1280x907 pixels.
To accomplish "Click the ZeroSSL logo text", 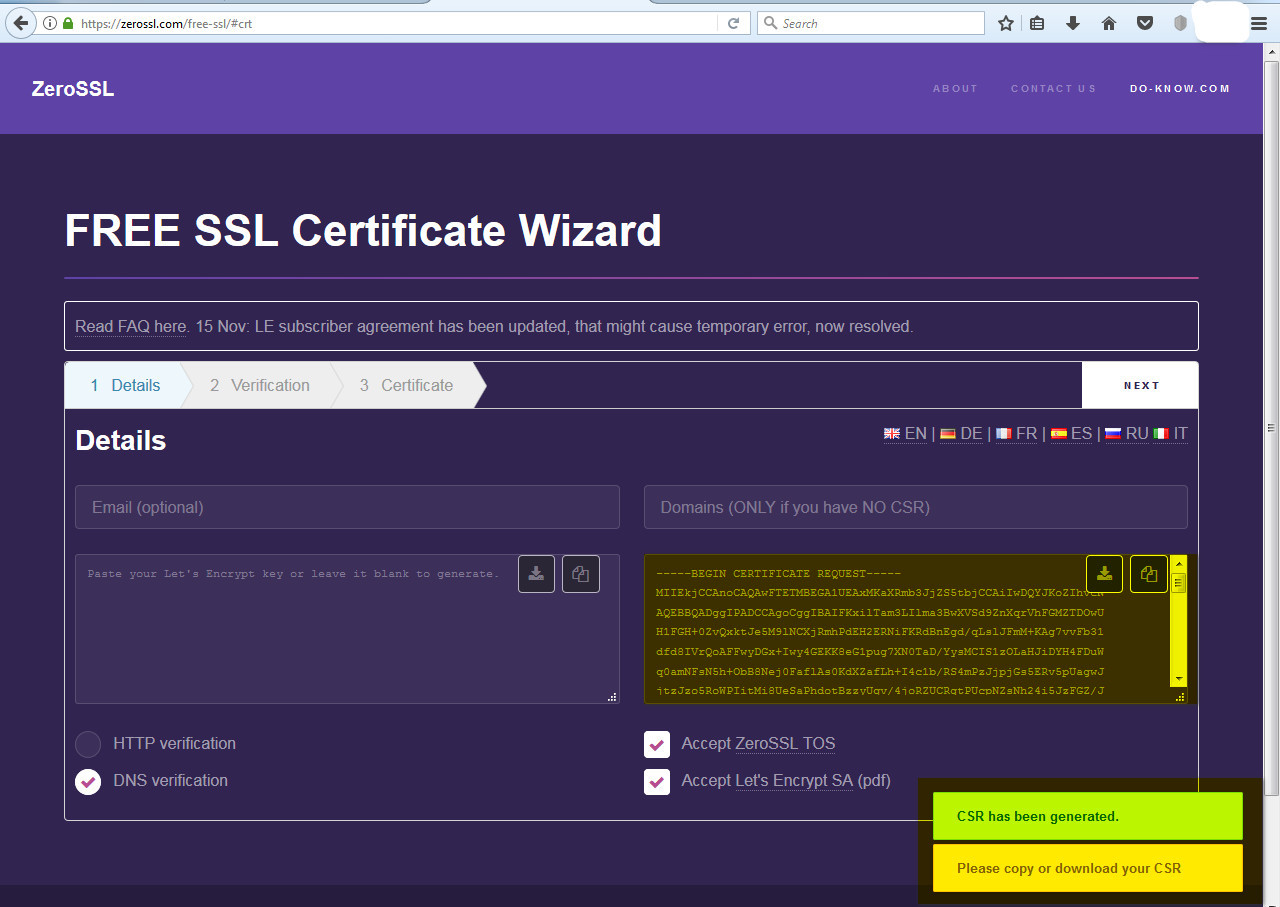I will pyautogui.click(x=73, y=89).
